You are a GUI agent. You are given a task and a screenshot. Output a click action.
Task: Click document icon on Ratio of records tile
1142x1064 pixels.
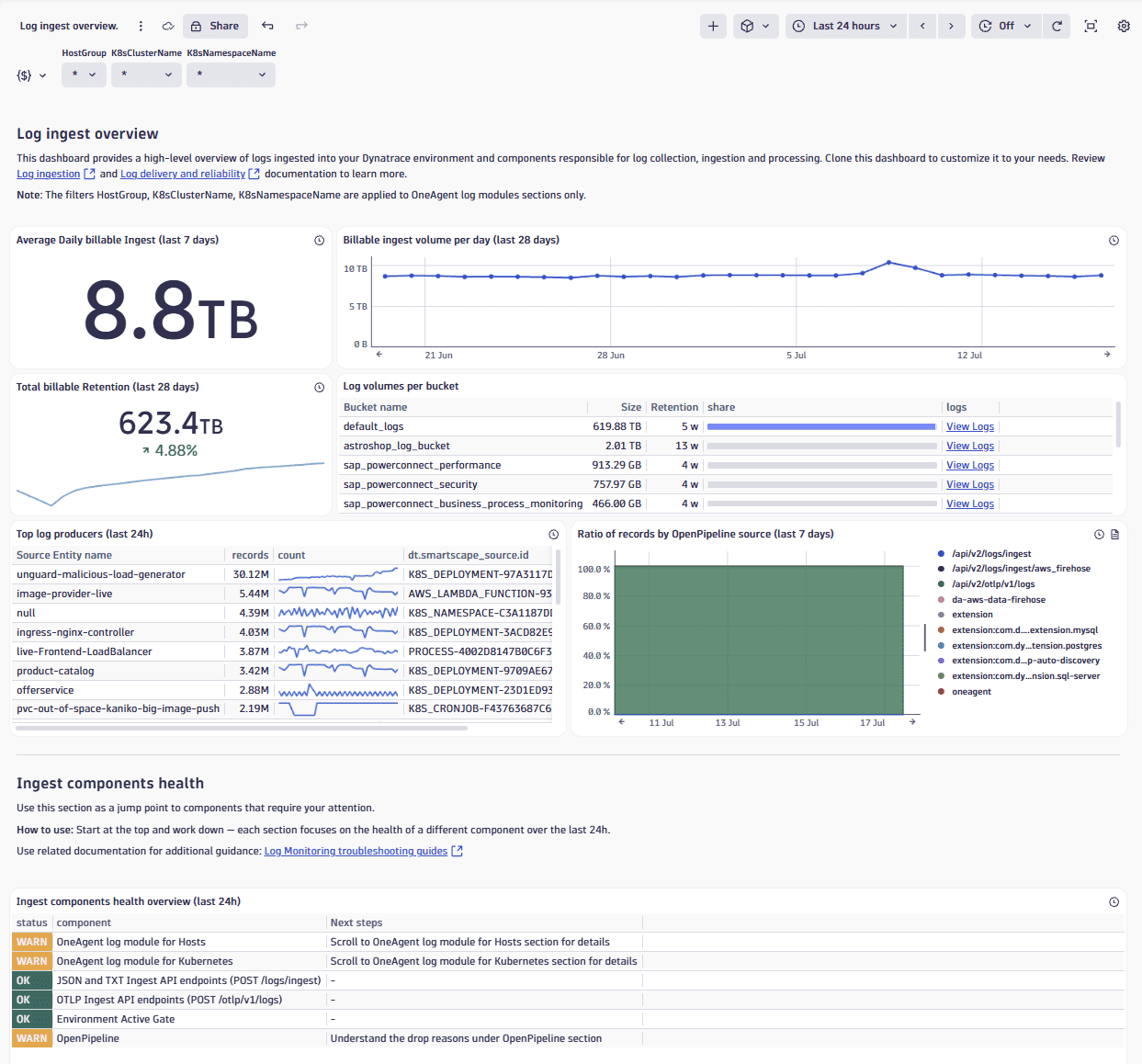(x=1114, y=535)
